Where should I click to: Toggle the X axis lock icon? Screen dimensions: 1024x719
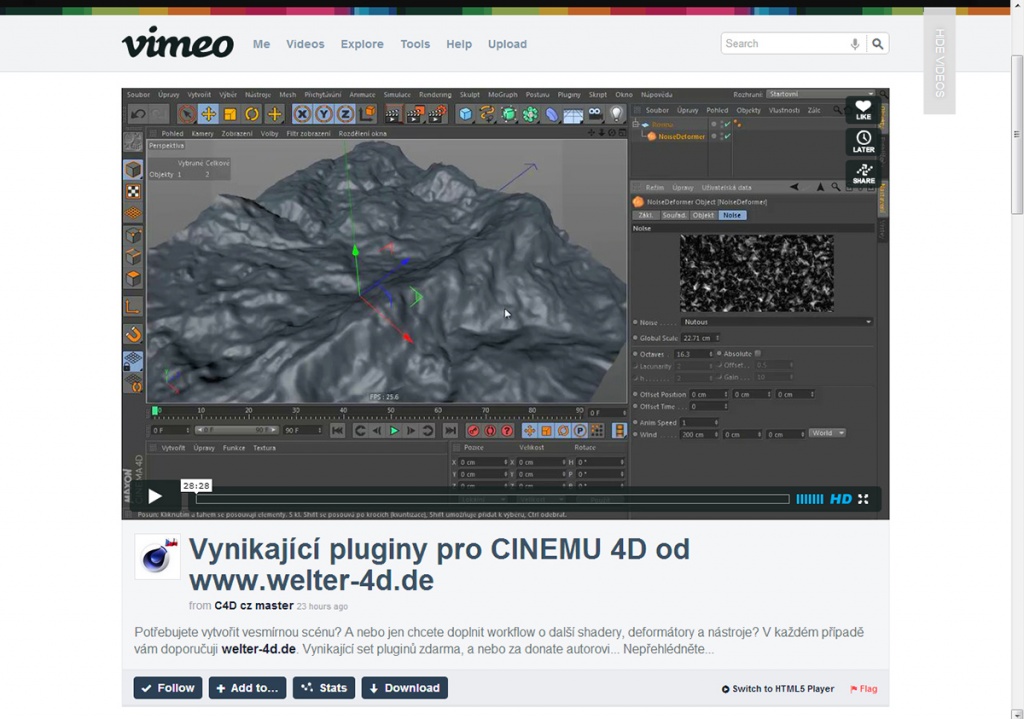[x=302, y=114]
